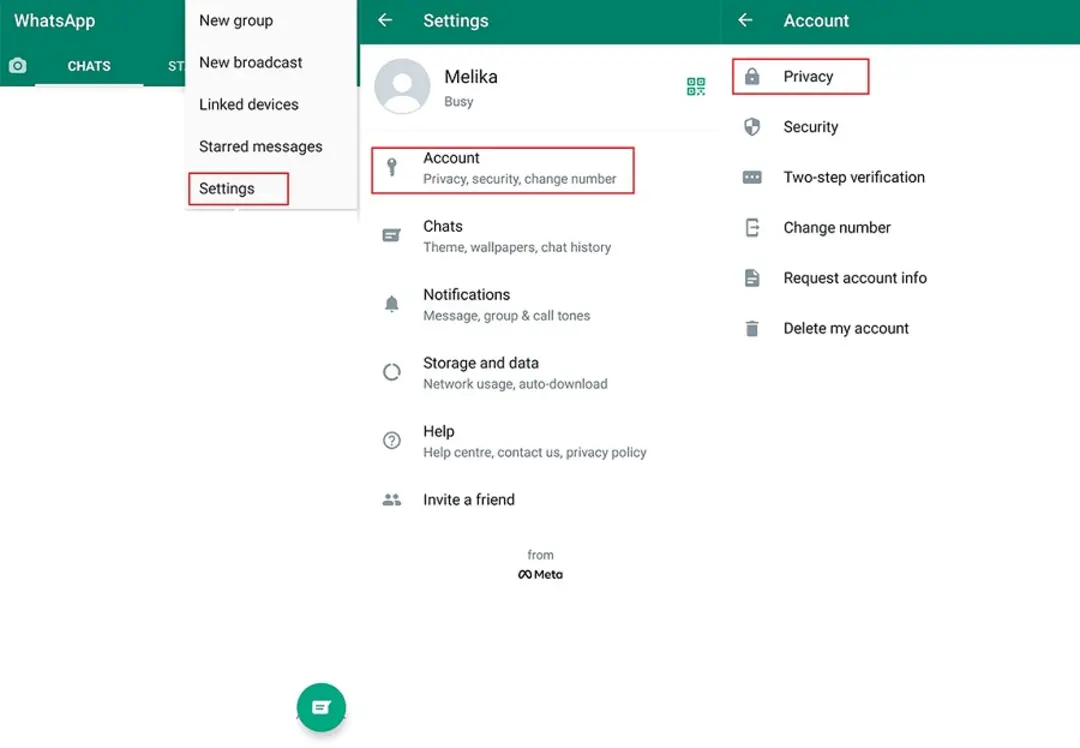Switch to the CHATS tab
The height and width of the screenshot is (748, 1080).
tap(89, 66)
